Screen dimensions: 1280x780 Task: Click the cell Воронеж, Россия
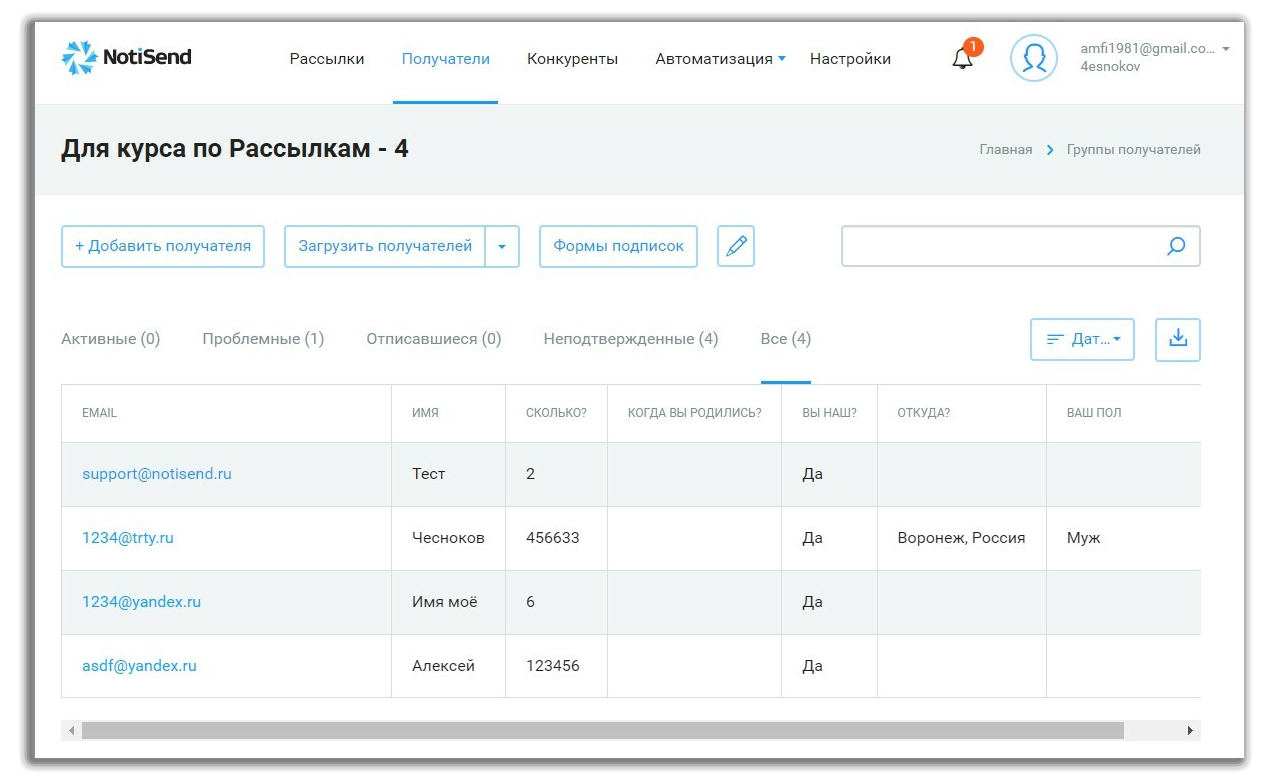pyautogui.click(x=962, y=538)
